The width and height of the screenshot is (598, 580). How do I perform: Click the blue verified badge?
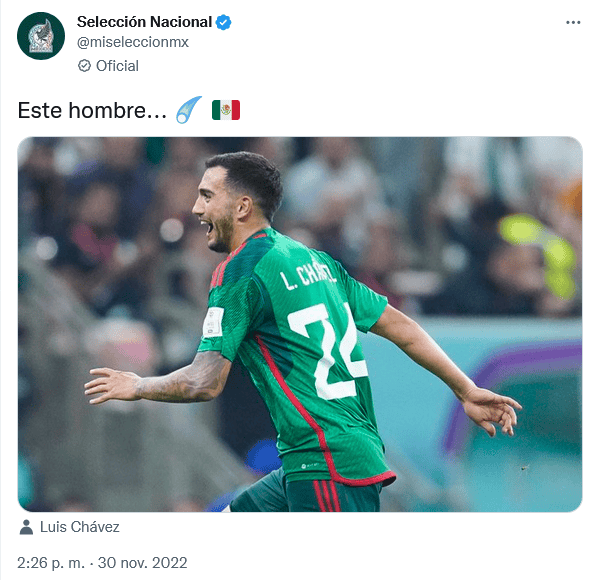click(223, 22)
